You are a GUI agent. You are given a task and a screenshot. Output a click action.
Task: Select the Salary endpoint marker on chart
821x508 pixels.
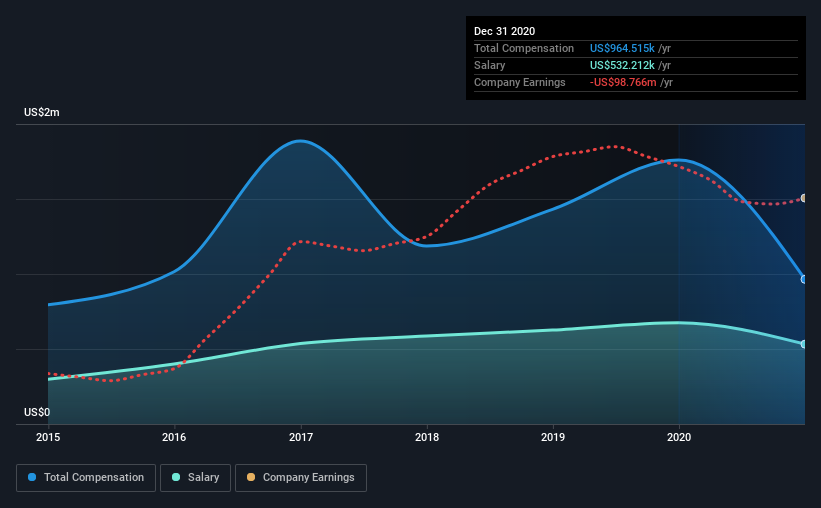pyautogui.click(x=804, y=344)
